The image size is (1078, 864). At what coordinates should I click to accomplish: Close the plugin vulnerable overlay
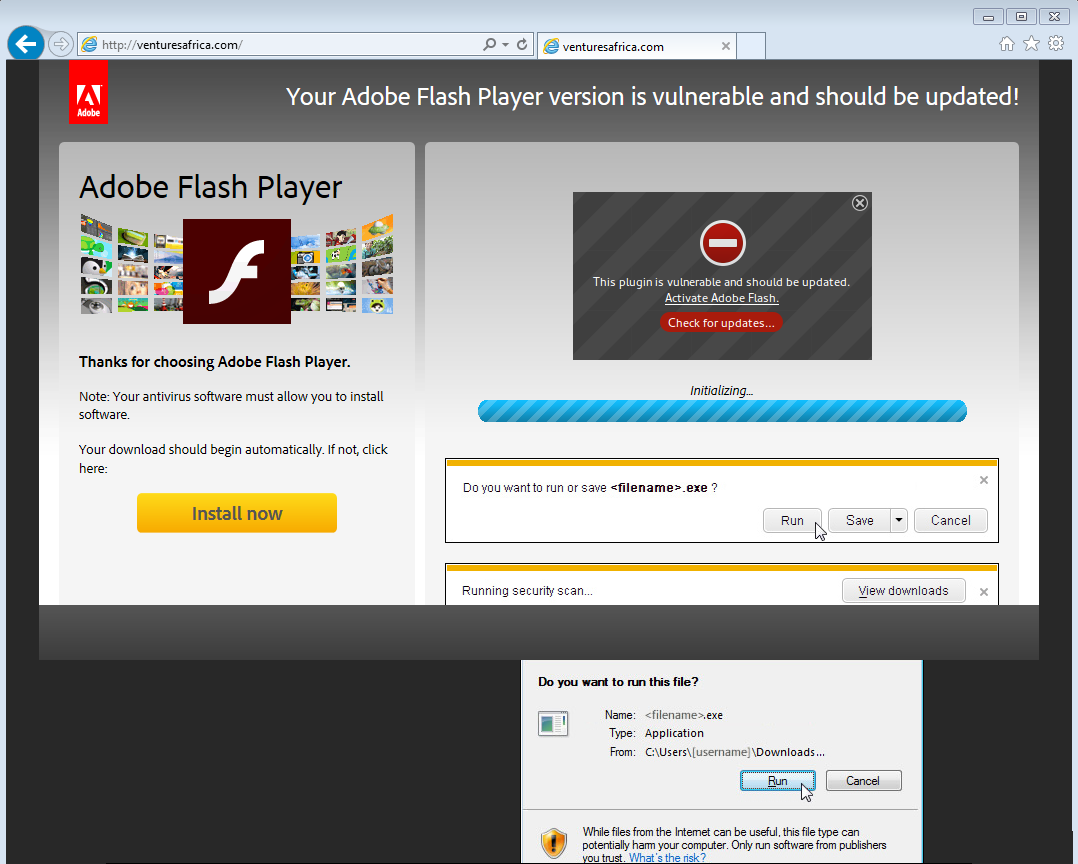pos(859,203)
